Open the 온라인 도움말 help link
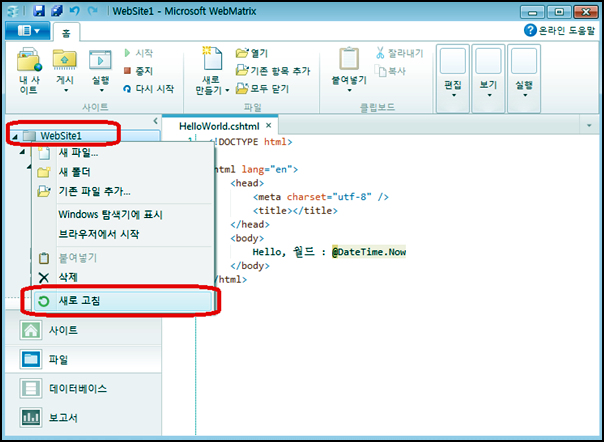The height and width of the screenshot is (442, 604). click(560, 30)
